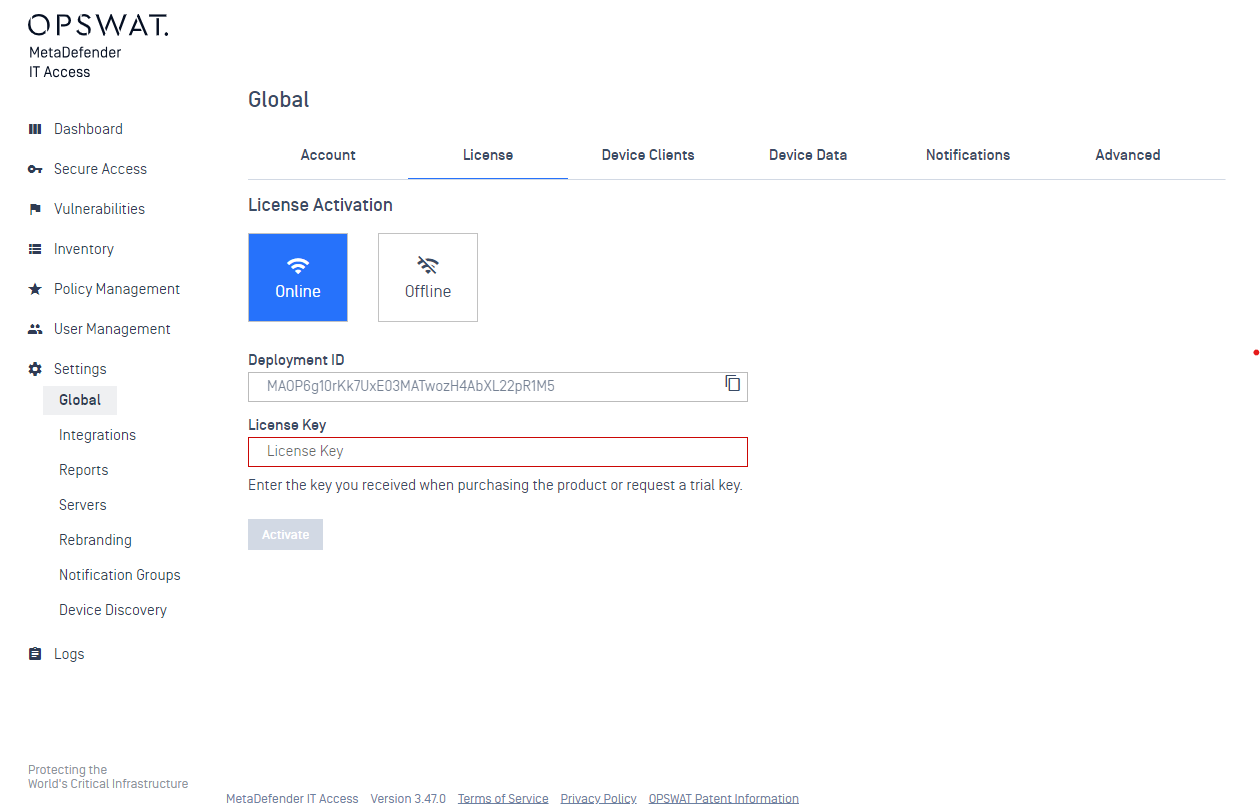Click the License Activation heading
Screen dimensions: 1260x805
[x=320, y=205]
